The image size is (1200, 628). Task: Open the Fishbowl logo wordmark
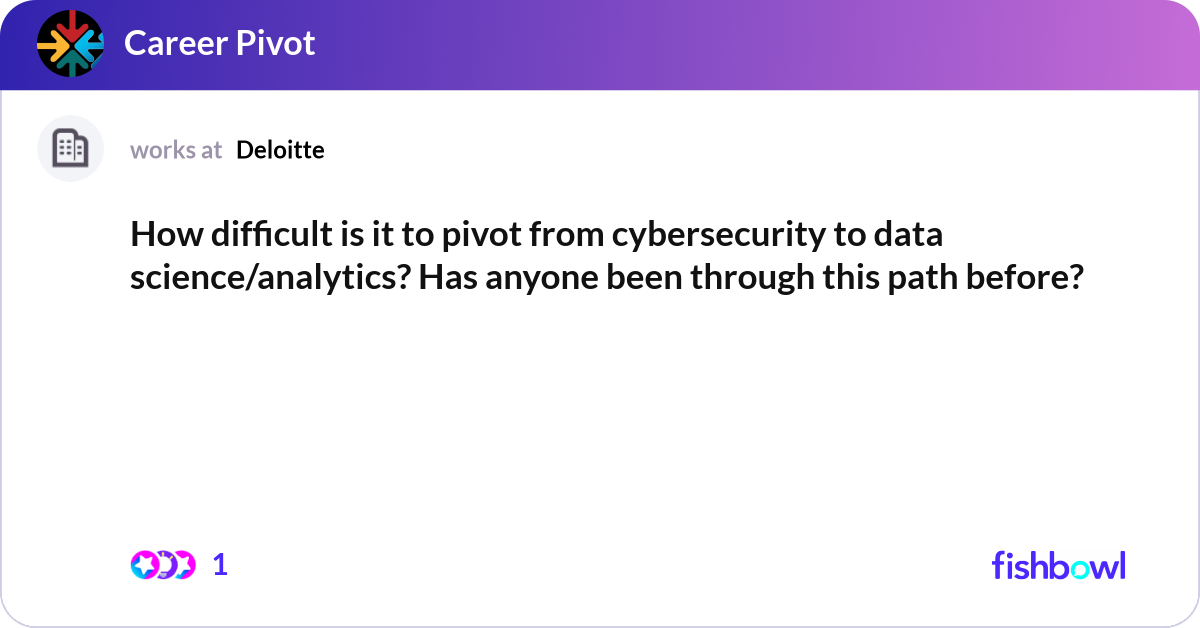pyautogui.click(x=1058, y=566)
